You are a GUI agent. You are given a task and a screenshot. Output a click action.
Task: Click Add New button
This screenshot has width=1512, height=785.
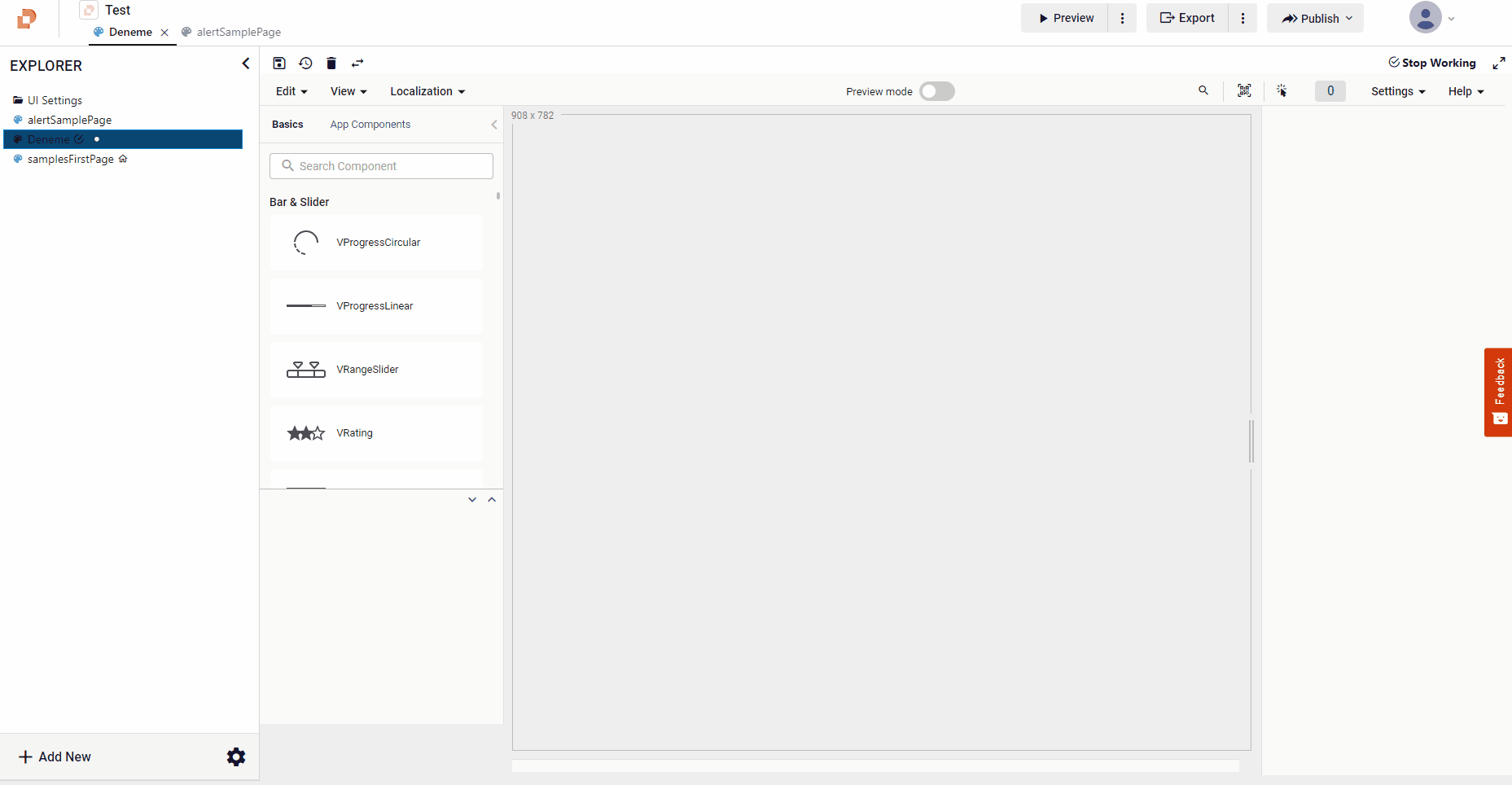55,757
